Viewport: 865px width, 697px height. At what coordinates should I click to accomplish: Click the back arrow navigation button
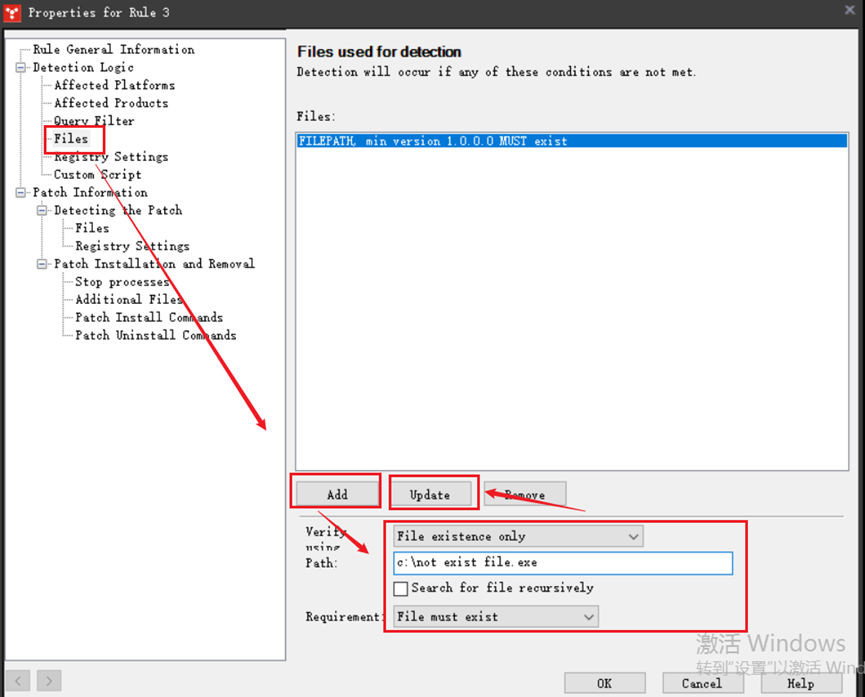(x=19, y=681)
